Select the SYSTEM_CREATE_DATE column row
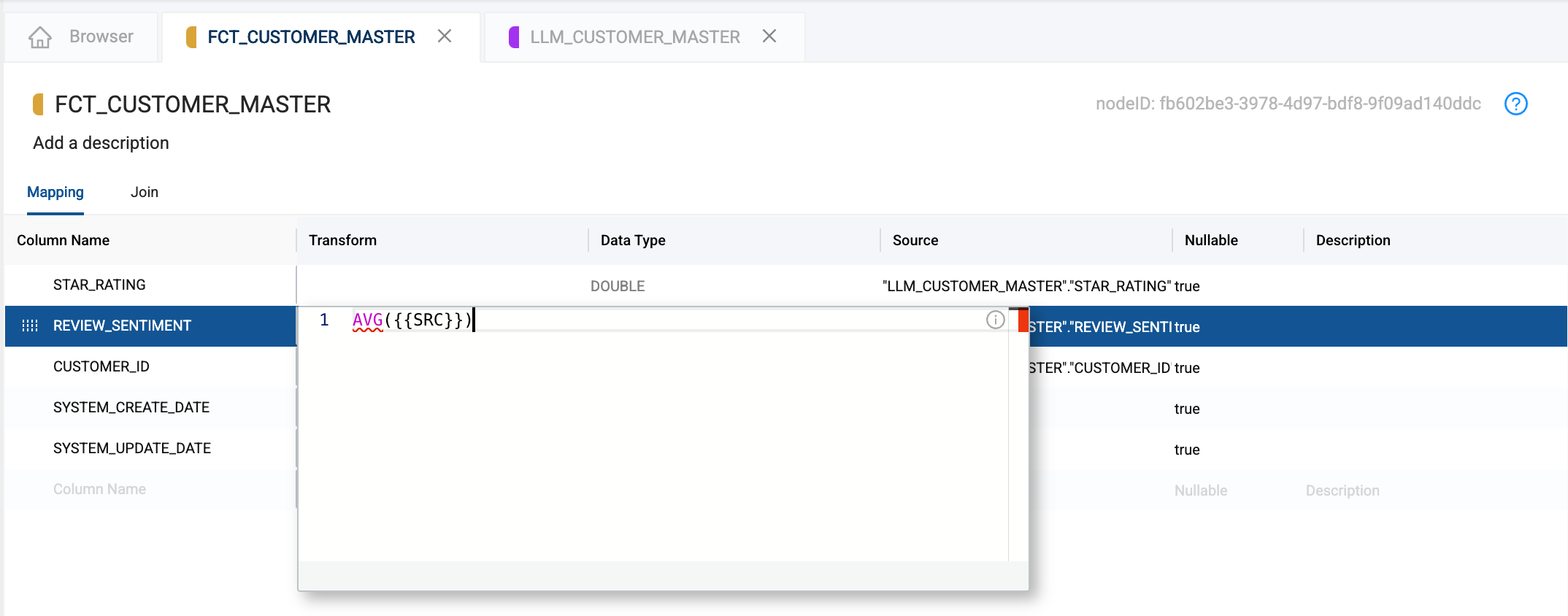Image resolution: width=1568 pixels, height=616 pixels. coord(131,407)
